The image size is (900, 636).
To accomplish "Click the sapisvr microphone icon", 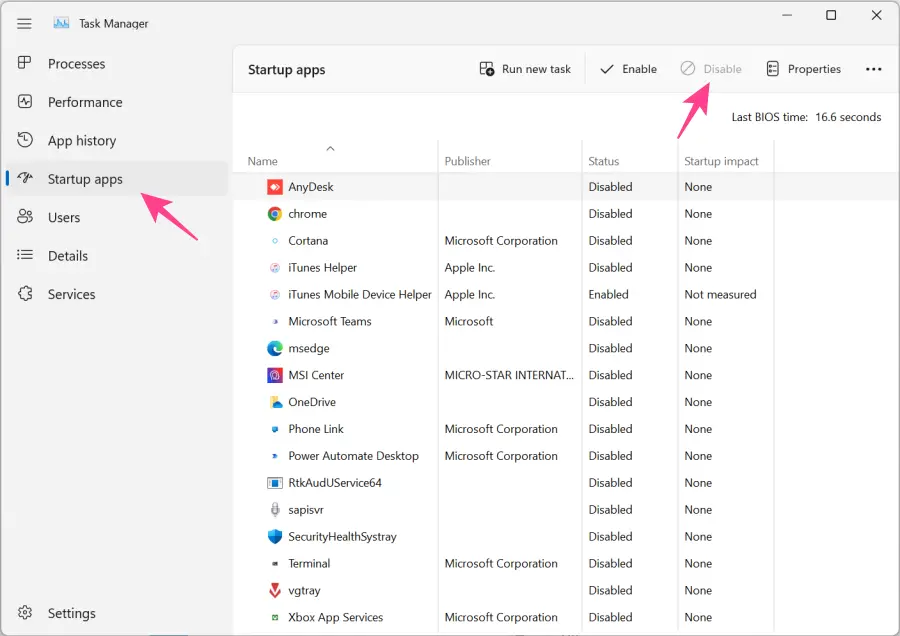I will pyautogui.click(x=275, y=509).
